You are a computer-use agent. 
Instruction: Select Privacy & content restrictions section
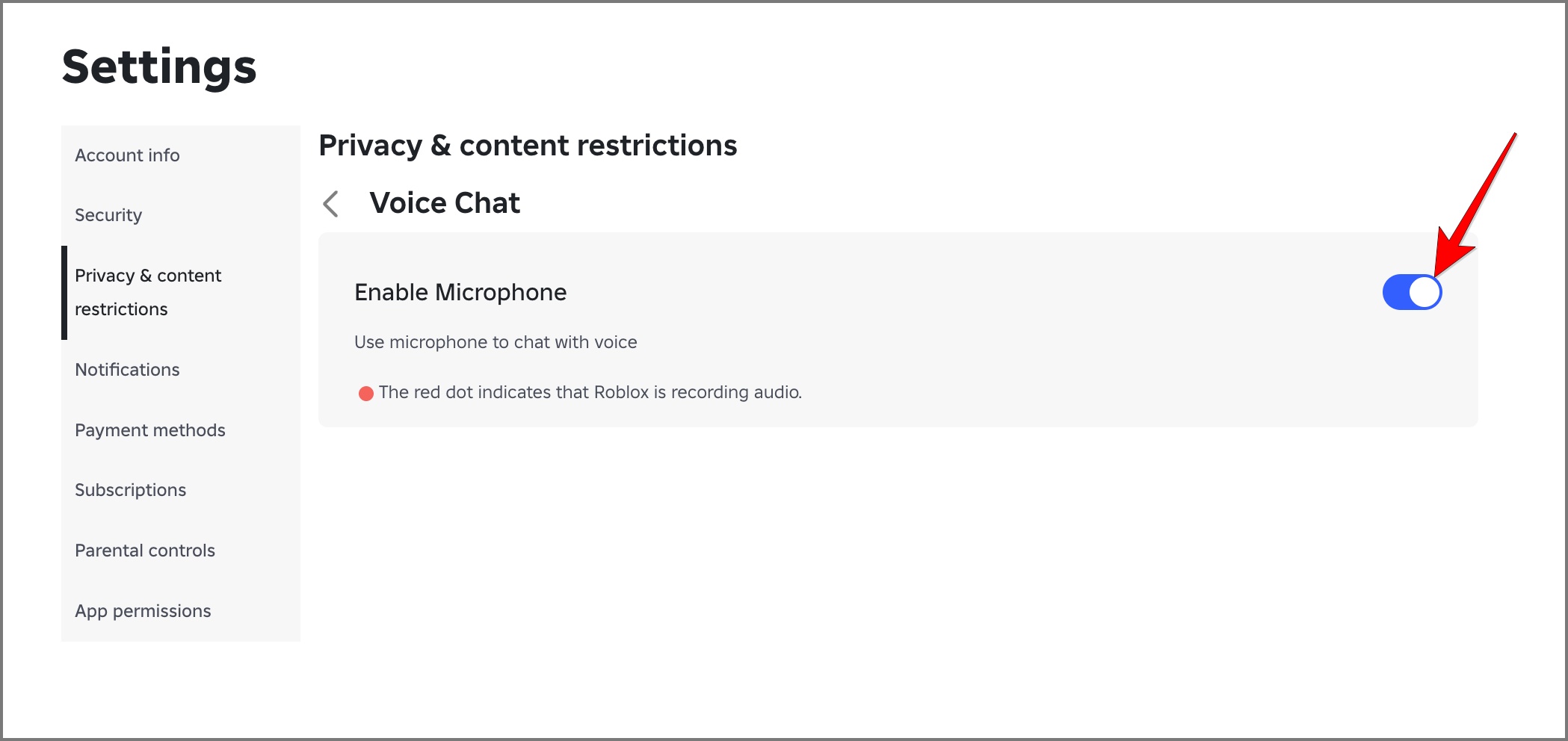click(148, 291)
